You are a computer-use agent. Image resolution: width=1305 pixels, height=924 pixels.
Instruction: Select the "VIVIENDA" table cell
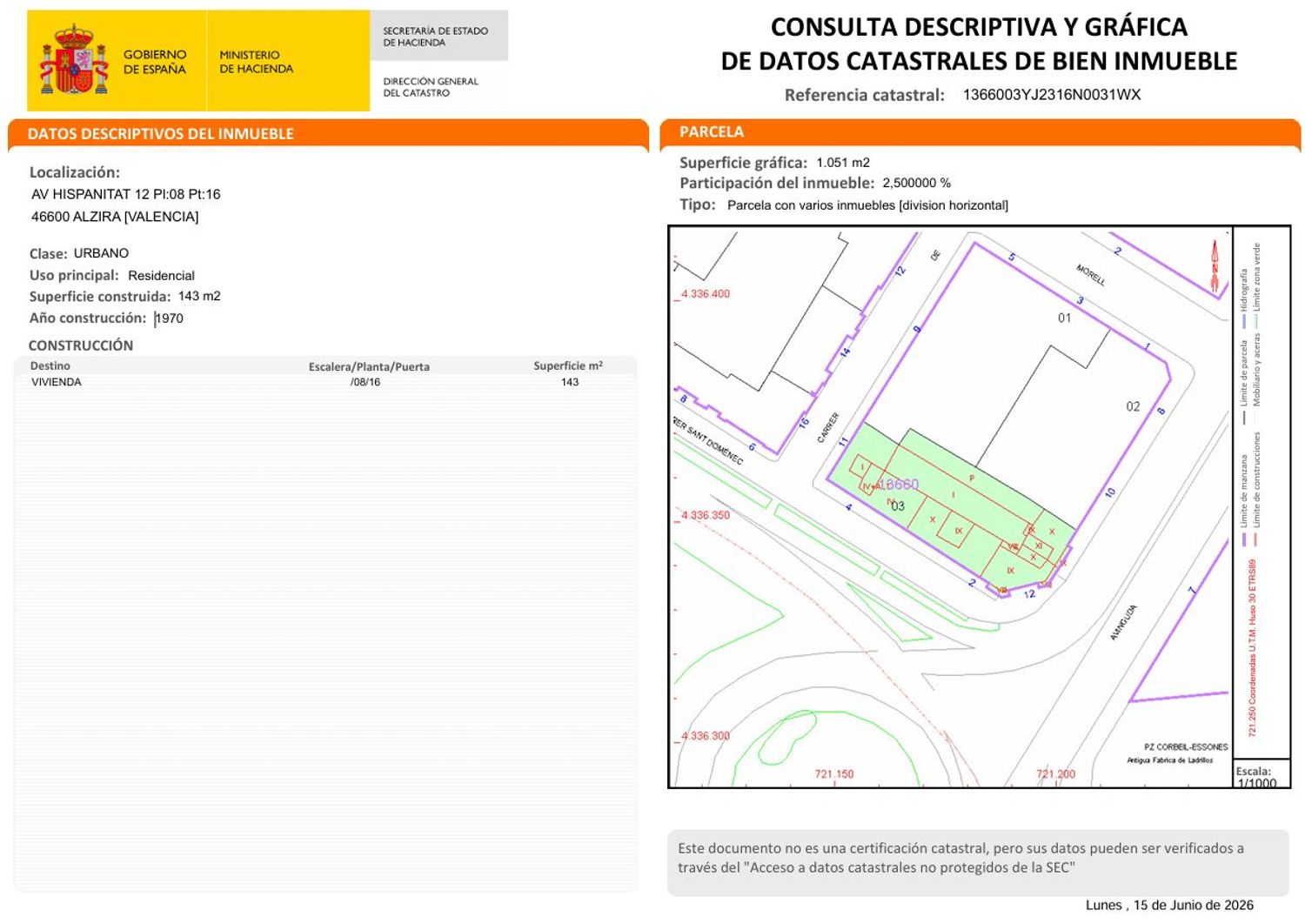coord(57,382)
